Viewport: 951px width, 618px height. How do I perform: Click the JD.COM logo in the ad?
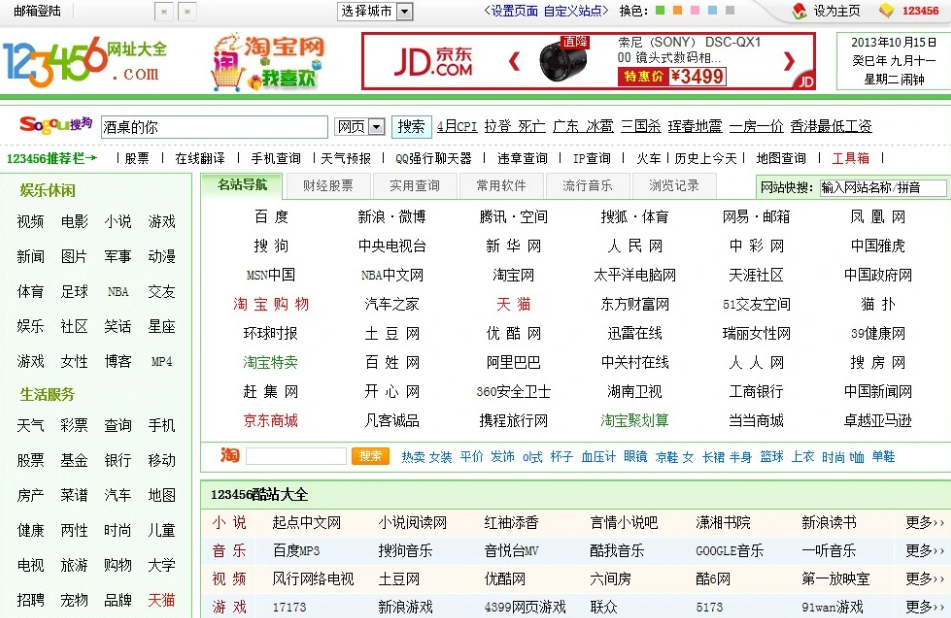pos(433,62)
